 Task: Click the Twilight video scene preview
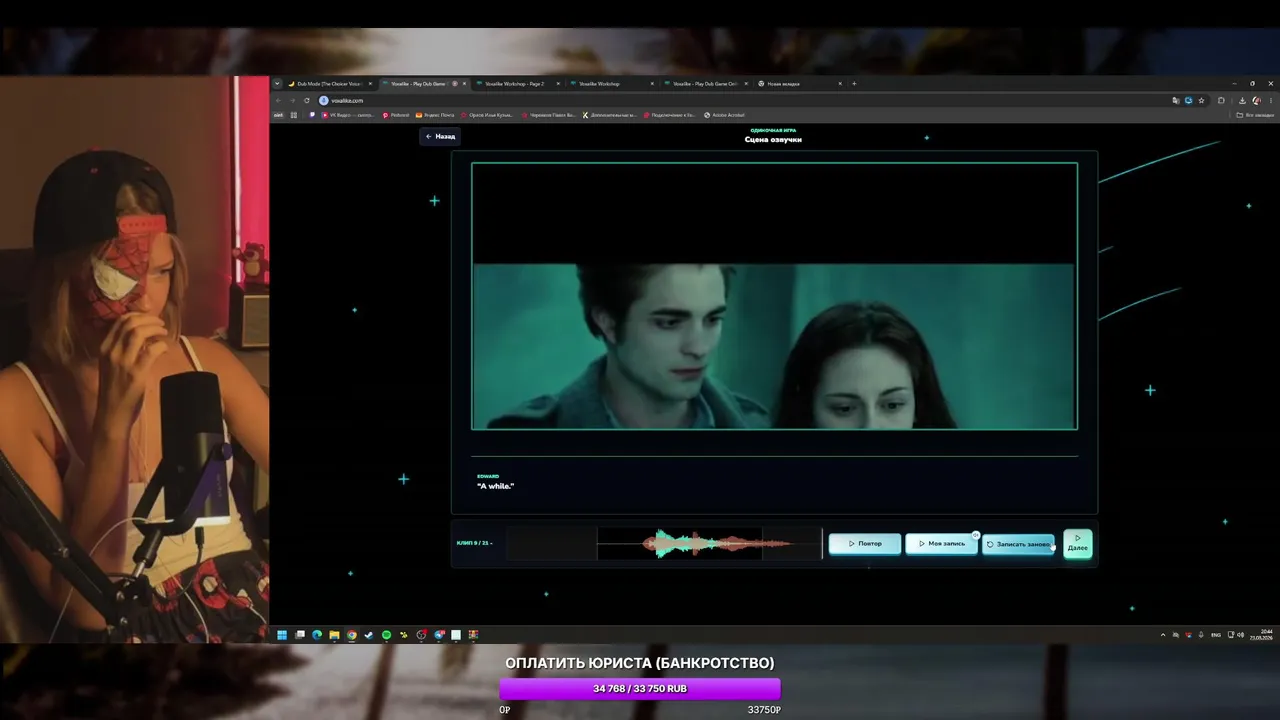[774, 296]
